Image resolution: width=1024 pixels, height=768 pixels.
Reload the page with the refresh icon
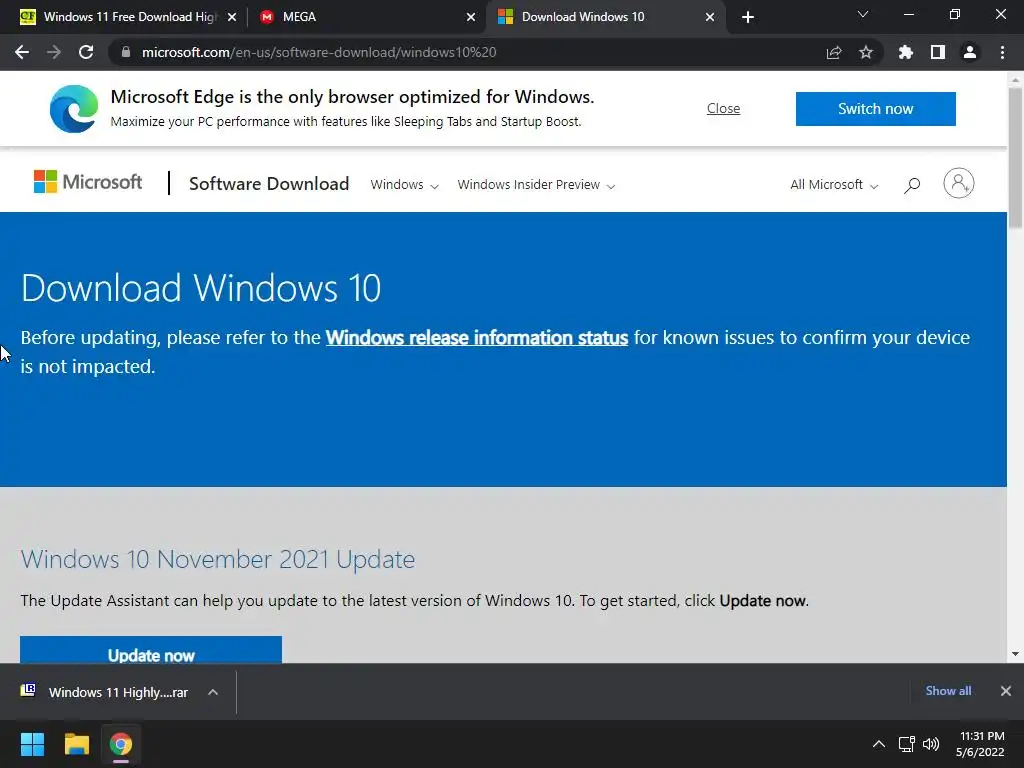click(x=86, y=52)
